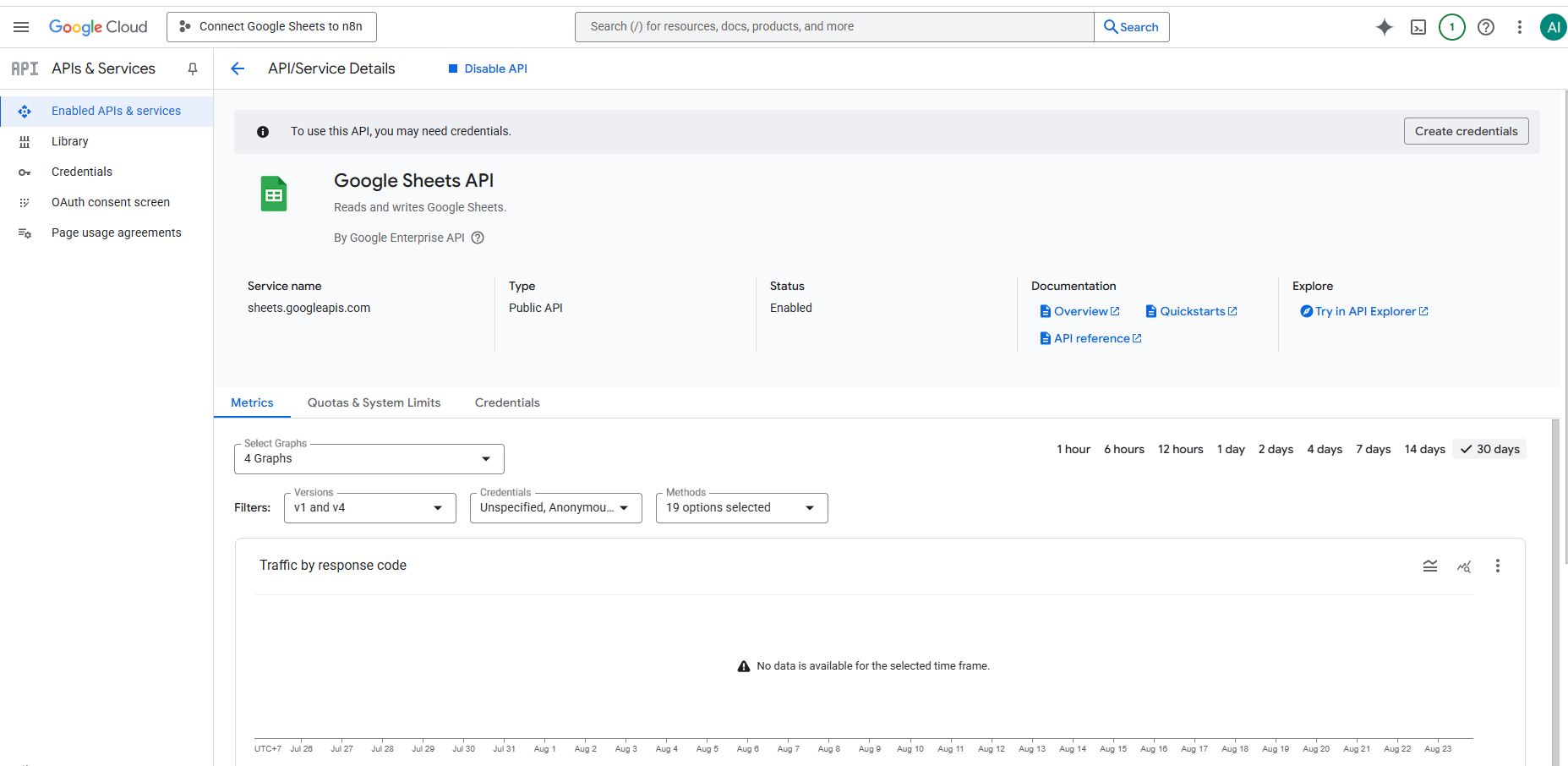1568x766 pixels.
Task: Click the Page usage agreements sidebar icon
Action: point(25,233)
